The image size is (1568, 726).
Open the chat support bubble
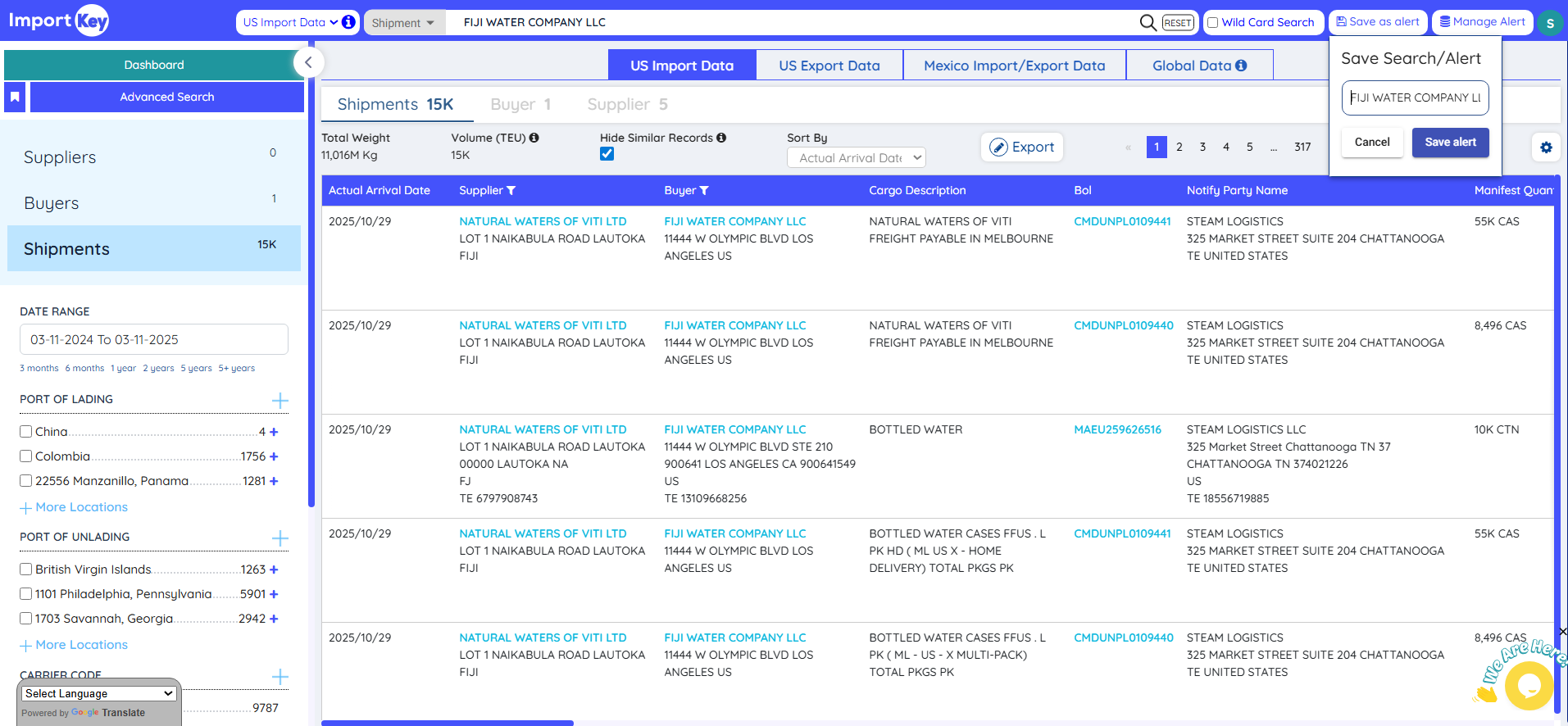(x=1528, y=685)
